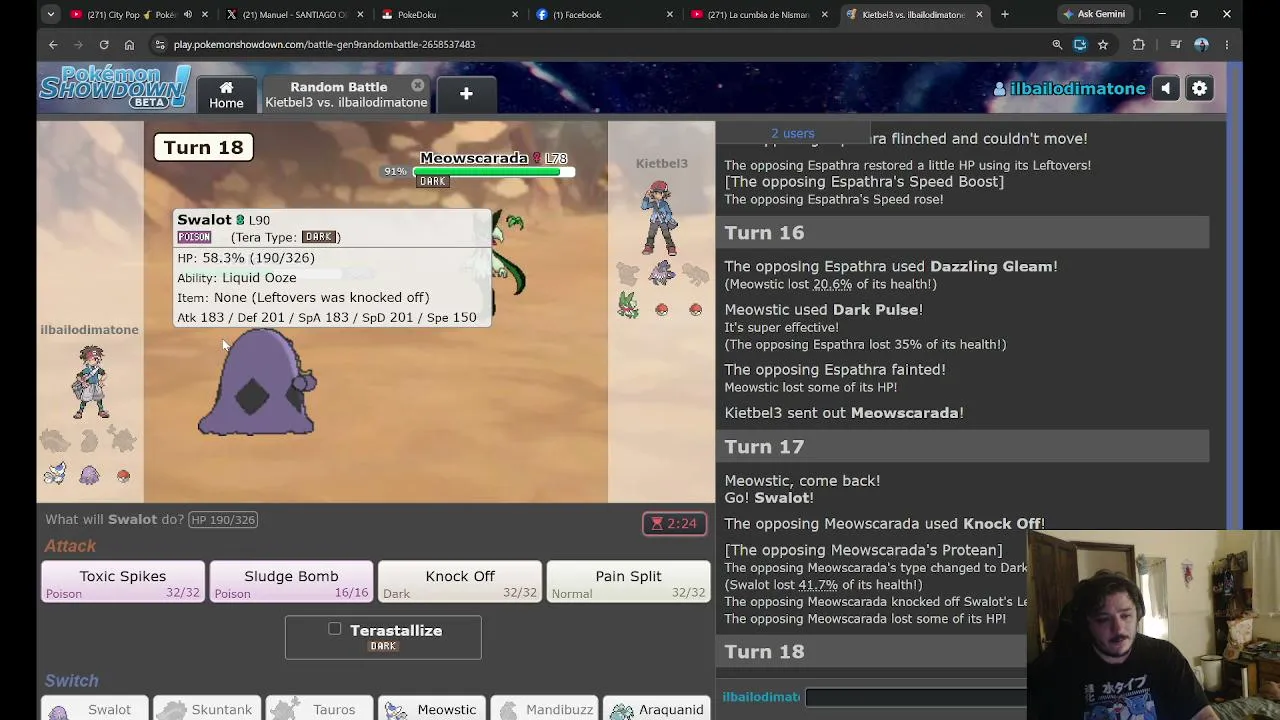The image size is (1280, 720).
Task: Click Kietbel3's trainer avatar
Action: click(660, 218)
